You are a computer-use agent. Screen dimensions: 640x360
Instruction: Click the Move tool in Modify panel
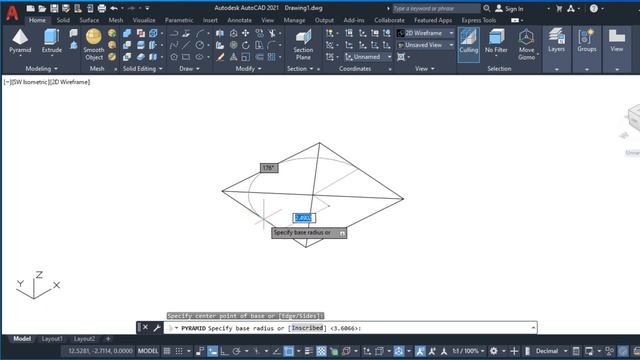245,33
